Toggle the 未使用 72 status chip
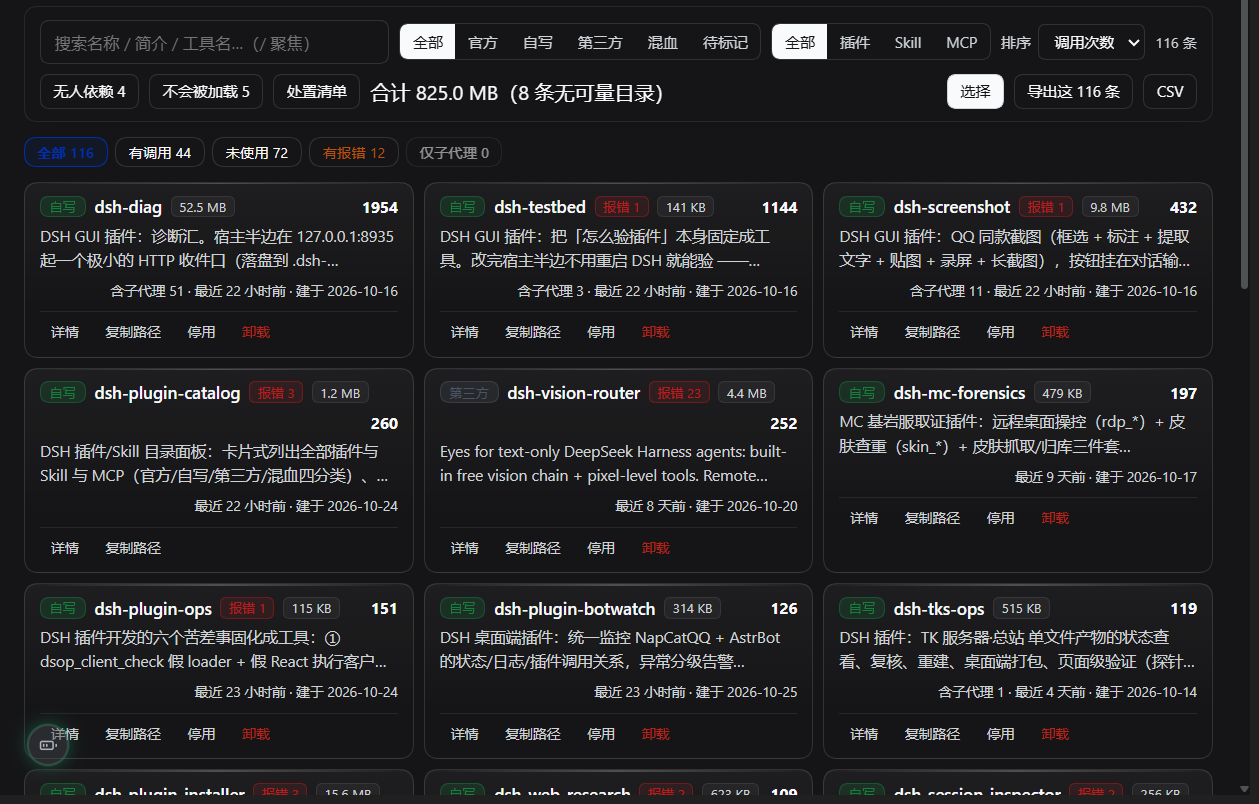1259x804 pixels. [257, 153]
